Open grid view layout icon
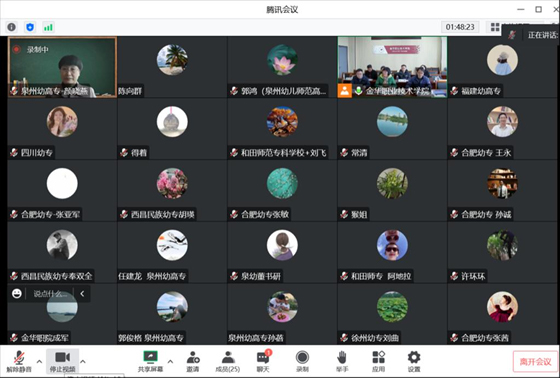The width and height of the screenshot is (560, 378). (495, 27)
